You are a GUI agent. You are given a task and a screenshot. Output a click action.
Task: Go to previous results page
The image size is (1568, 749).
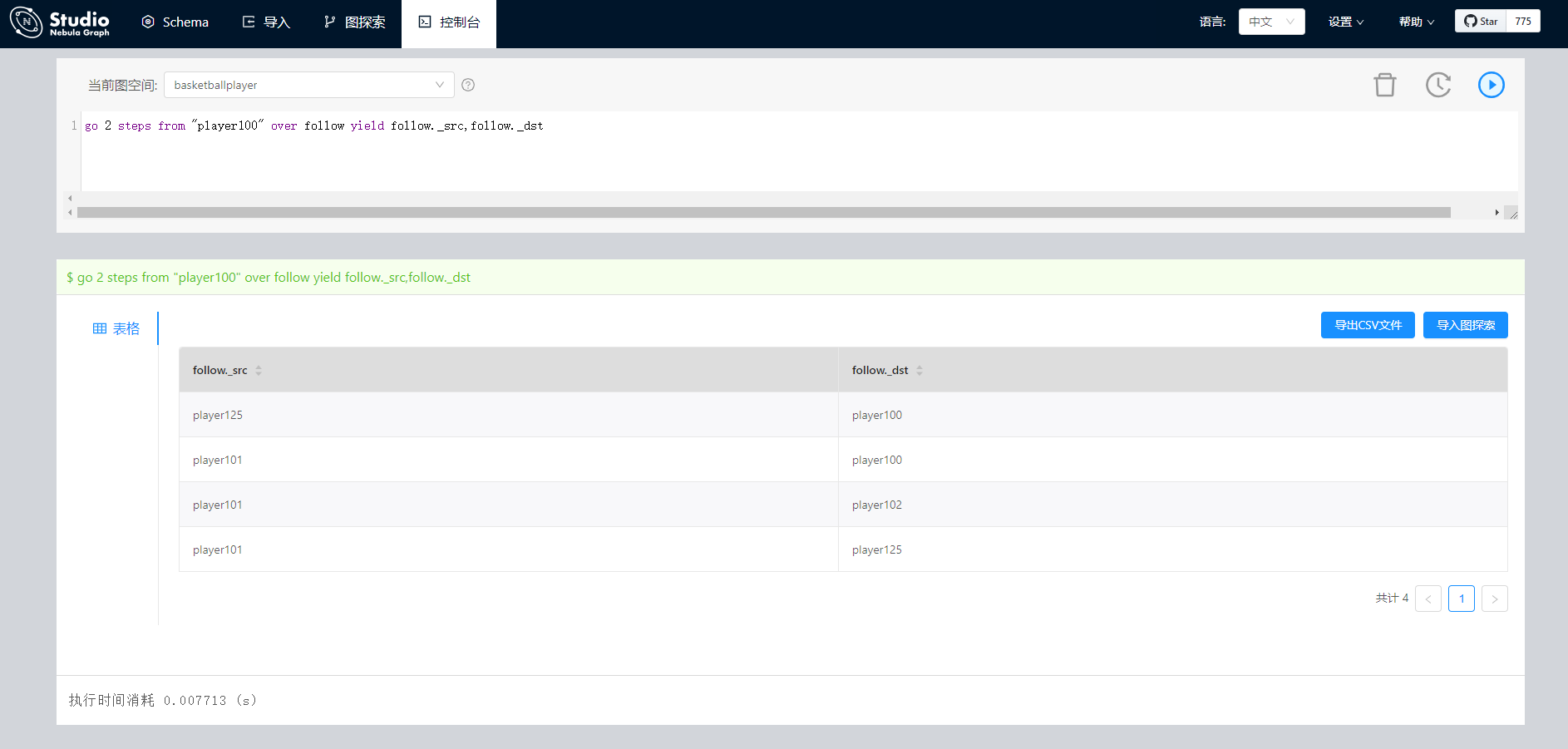1428,599
